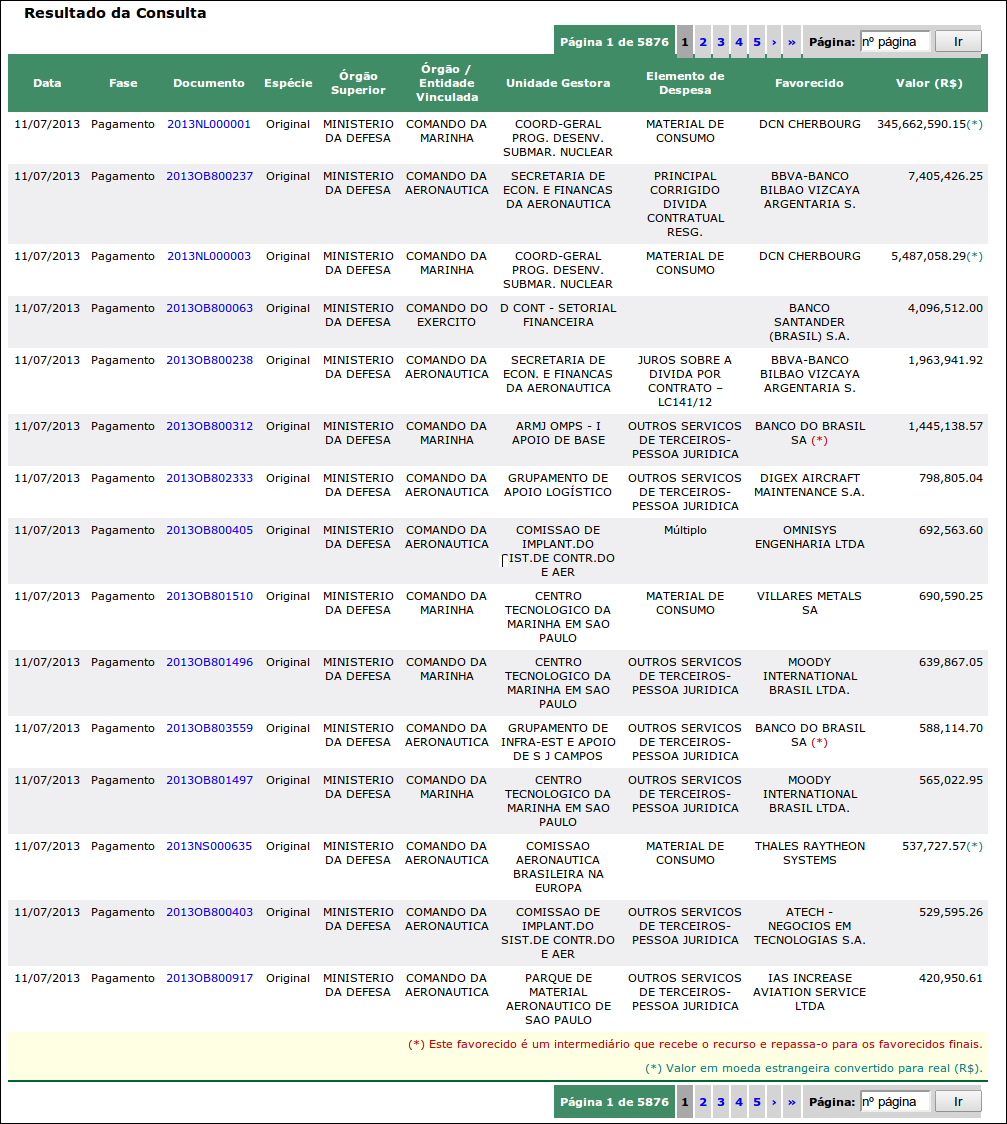1007x1124 pixels.
Task: Open document link 2013OB801510
Action: point(209,596)
